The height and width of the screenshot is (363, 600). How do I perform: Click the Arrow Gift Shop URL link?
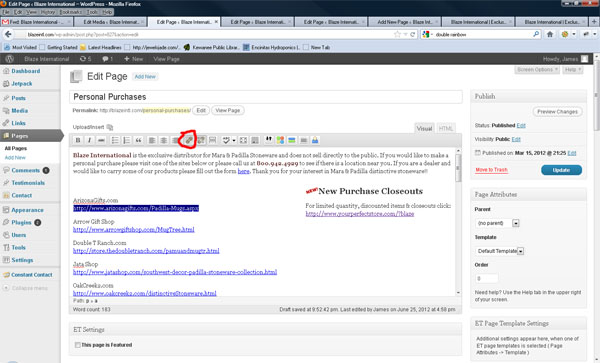pyautogui.click(x=134, y=230)
